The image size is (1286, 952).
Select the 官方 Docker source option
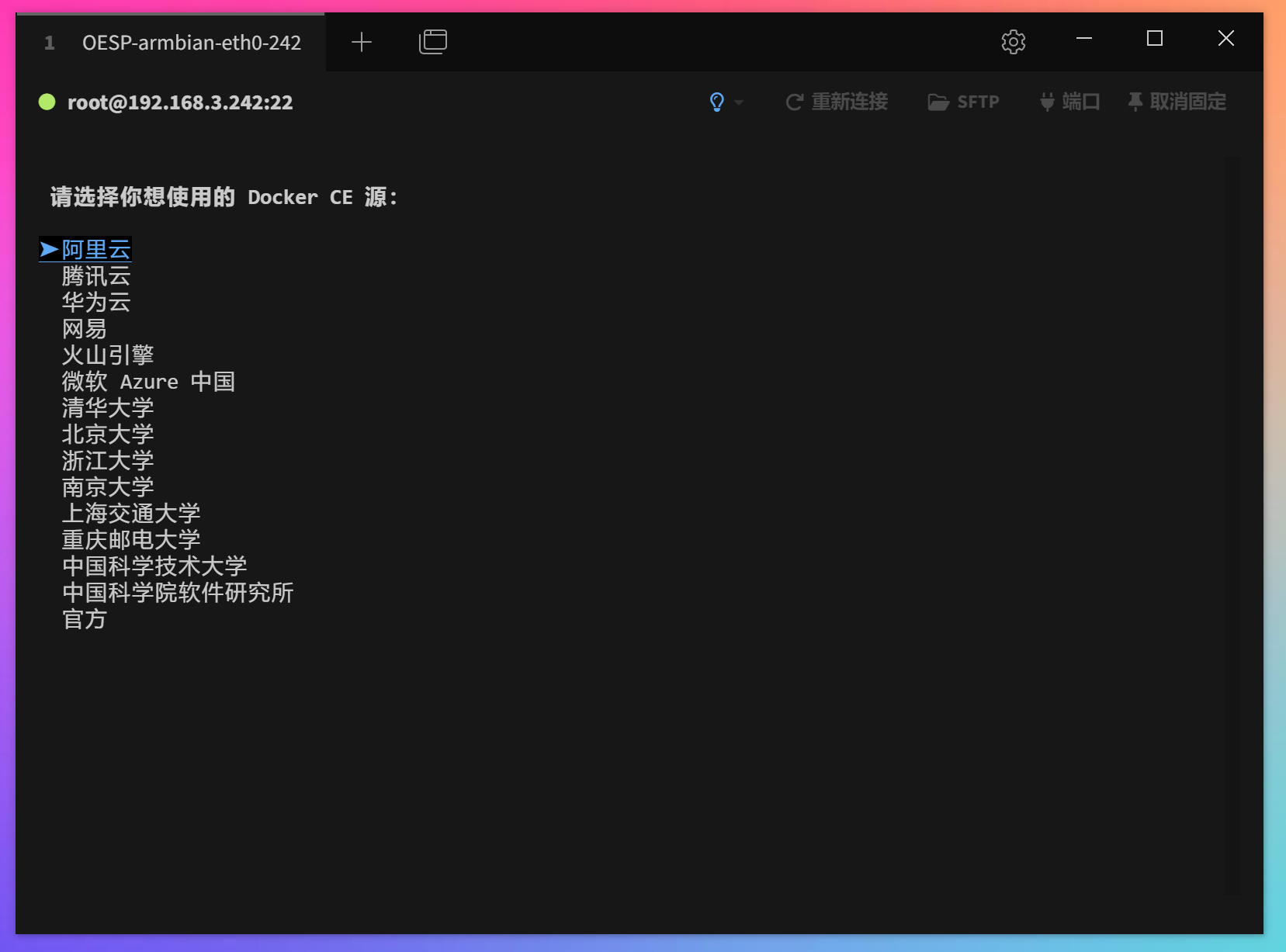(x=85, y=618)
